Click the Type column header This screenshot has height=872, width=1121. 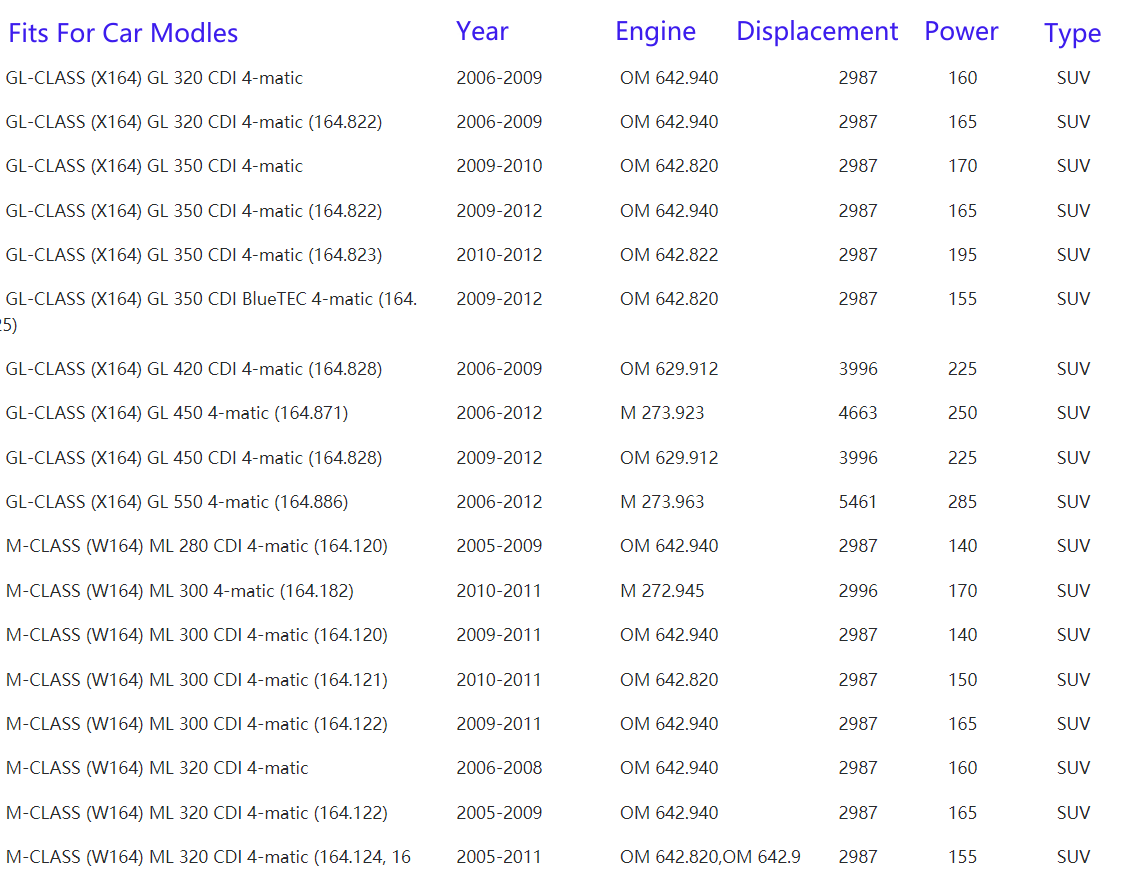click(1072, 33)
